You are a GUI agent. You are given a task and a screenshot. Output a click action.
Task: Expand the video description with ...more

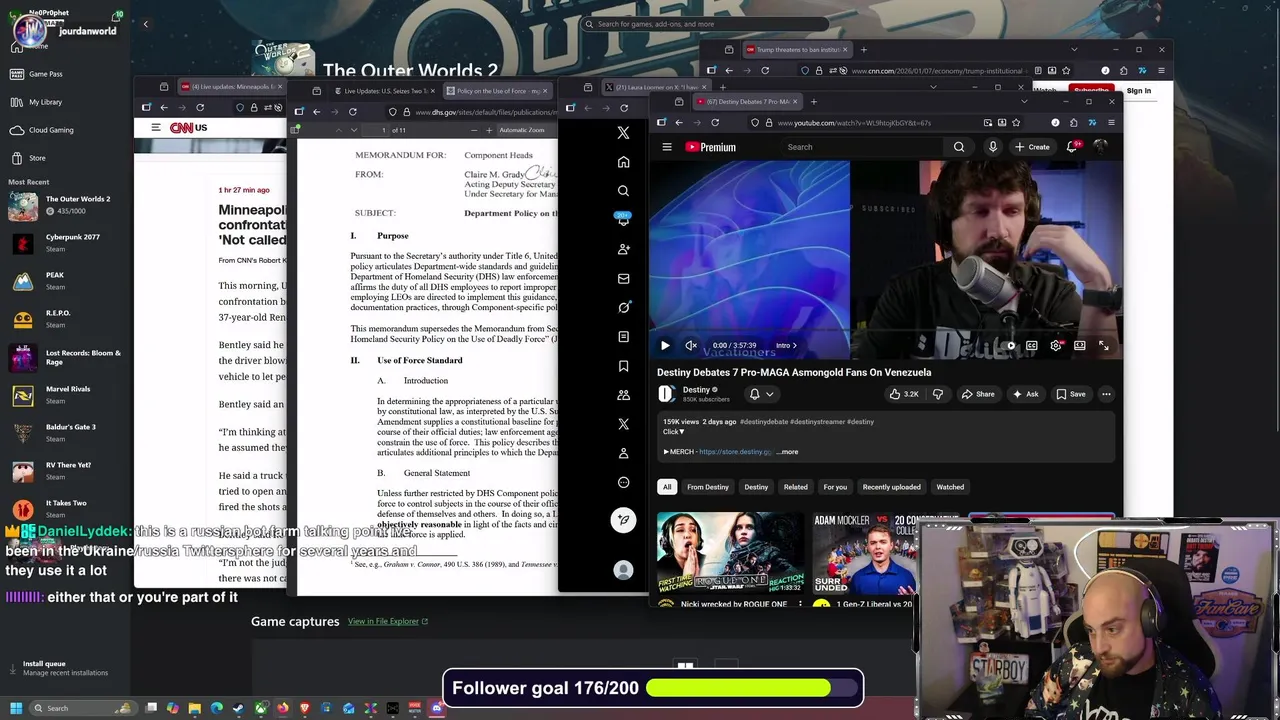tap(787, 452)
